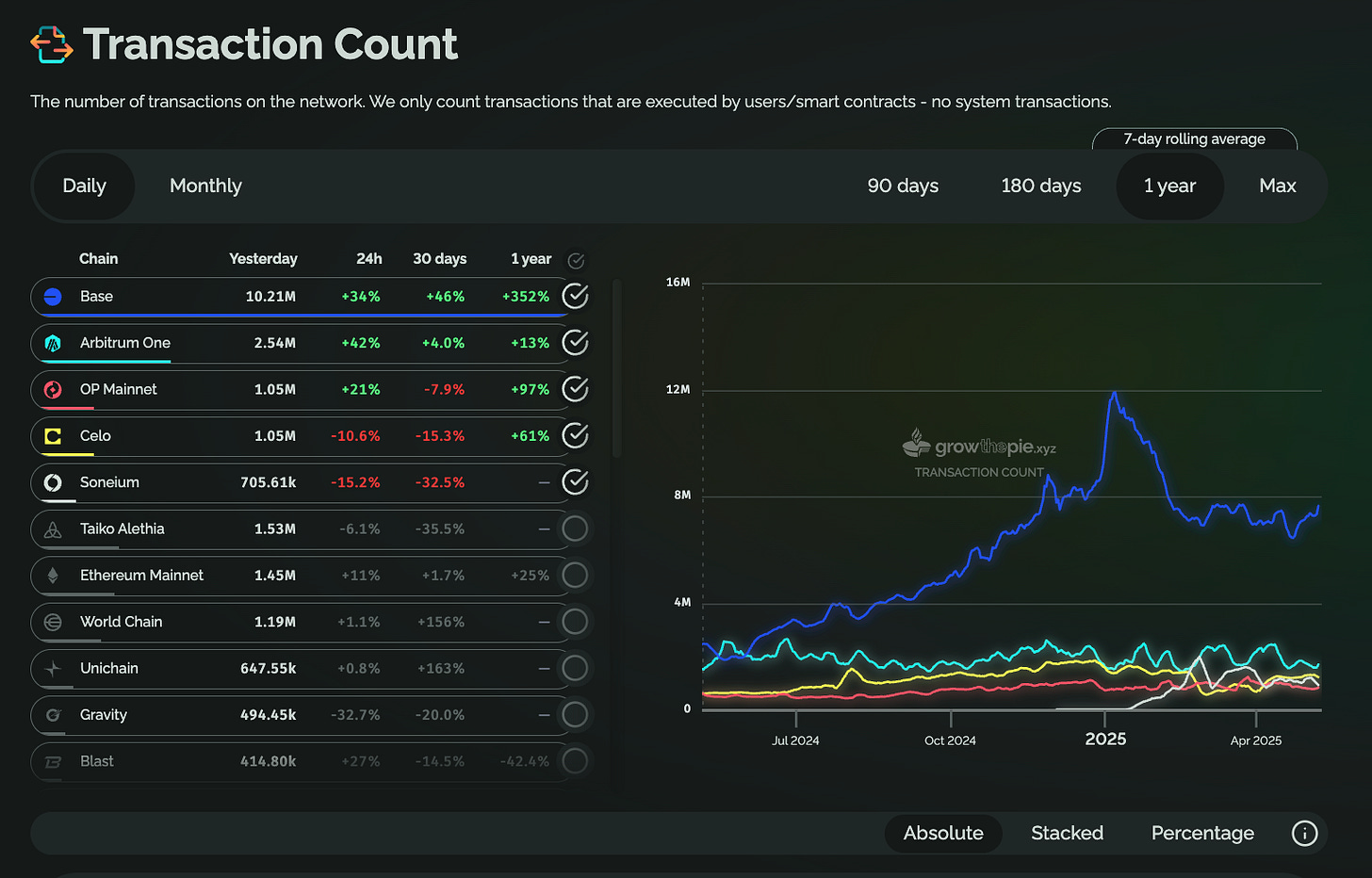Uncheck the Celo chain toggle
Screen dimensions: 1372x878
575,435
